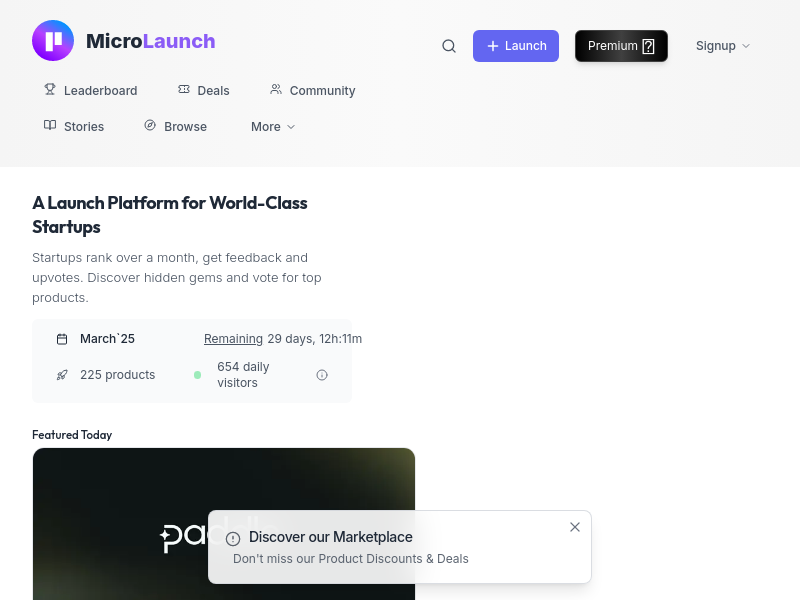This screenshot has width=800, height=600.
Task: Click 'Don't miss our Product Discounts & Deals' text
Action: click(x=351, y=559)
